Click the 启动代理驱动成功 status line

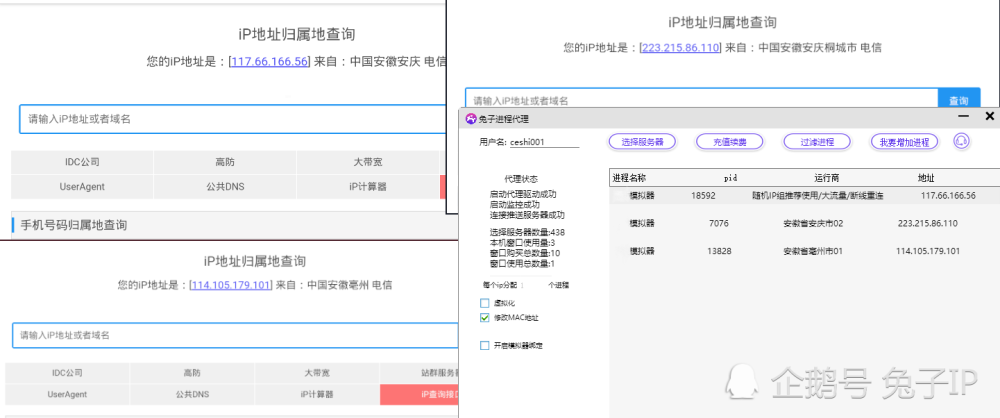pyautogui.click(x=523, y=195)
